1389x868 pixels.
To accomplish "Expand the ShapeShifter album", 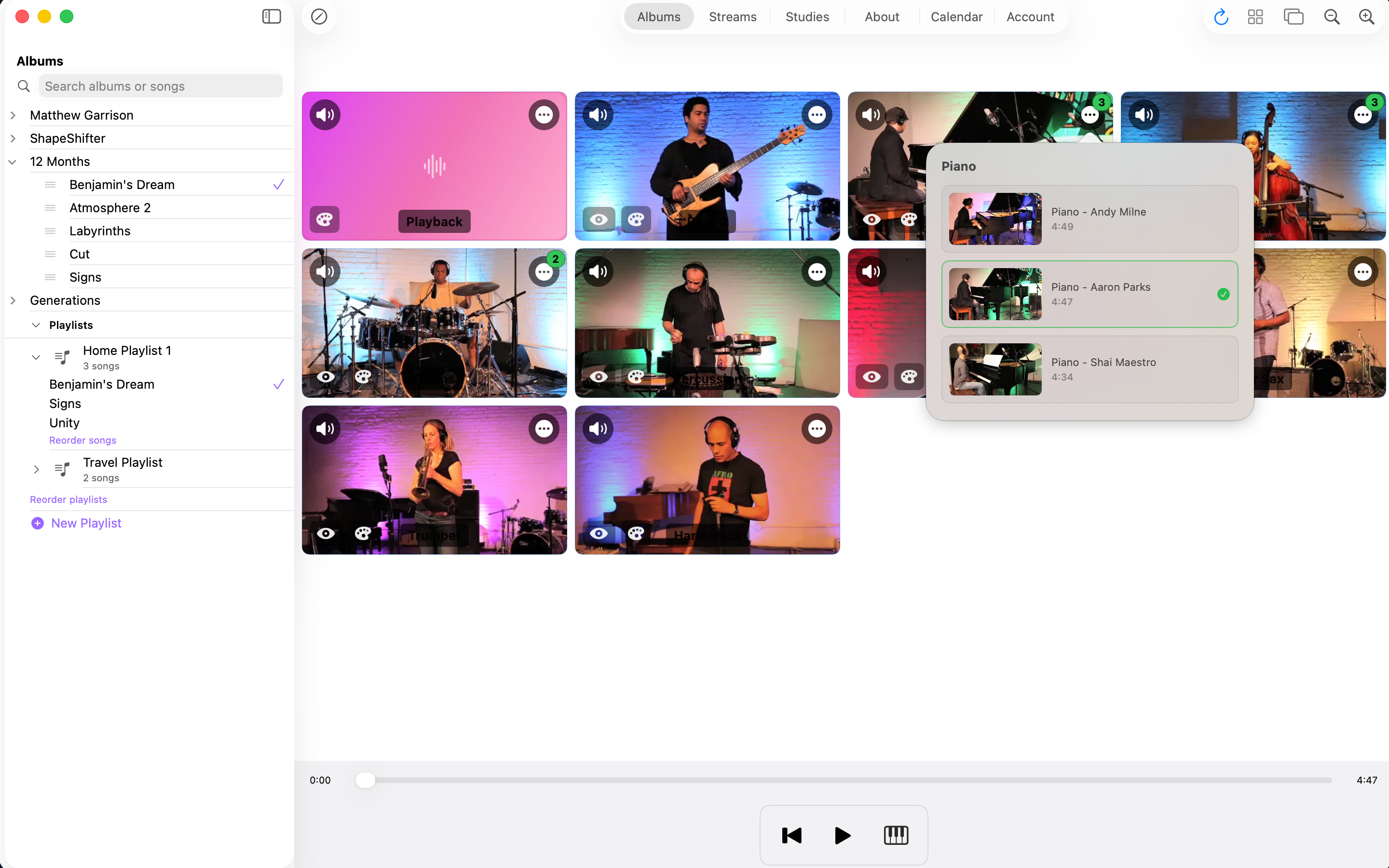I will click(13, 138).
